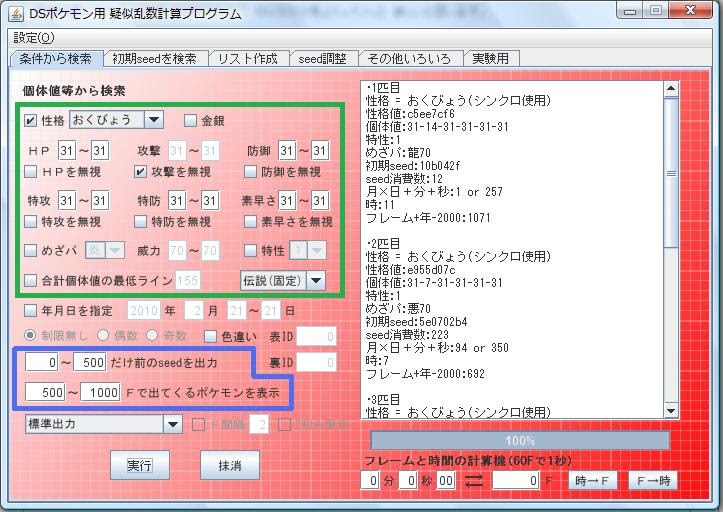Image resolution: width=723 pixels, height=512 pixels.
Task: Click 初期seed:10b042f in results
Action: [x=413, y=166]
